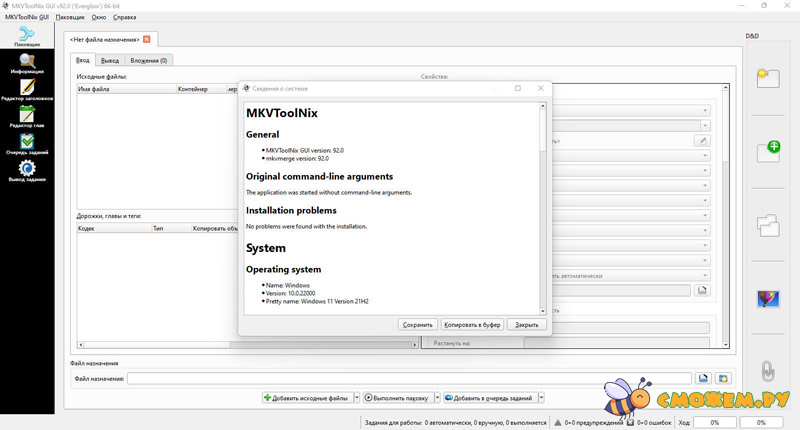
Task: Click the stacked documents icon in D&D panel
Action: pyautogui.click(x=768, y=225)
